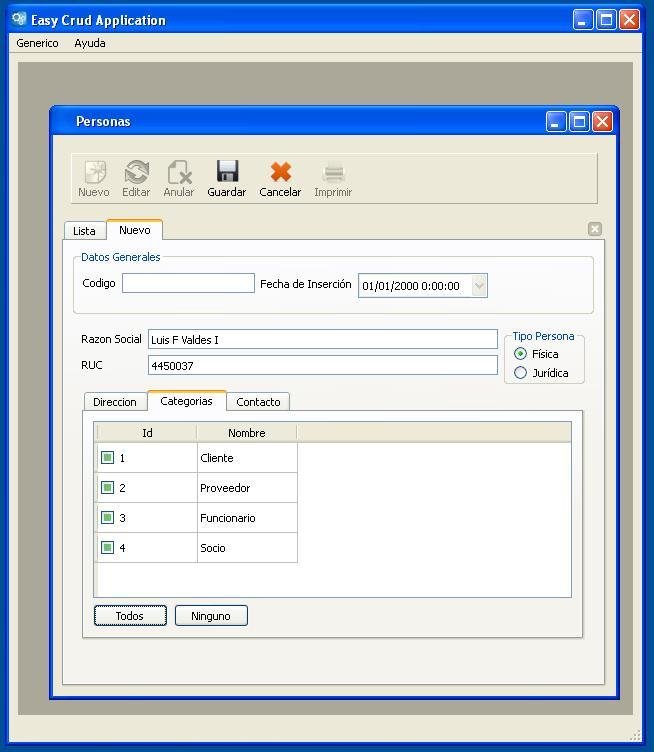Open the Generico menu
This screenshot has height=752, width=654.
tap(37, 43)
